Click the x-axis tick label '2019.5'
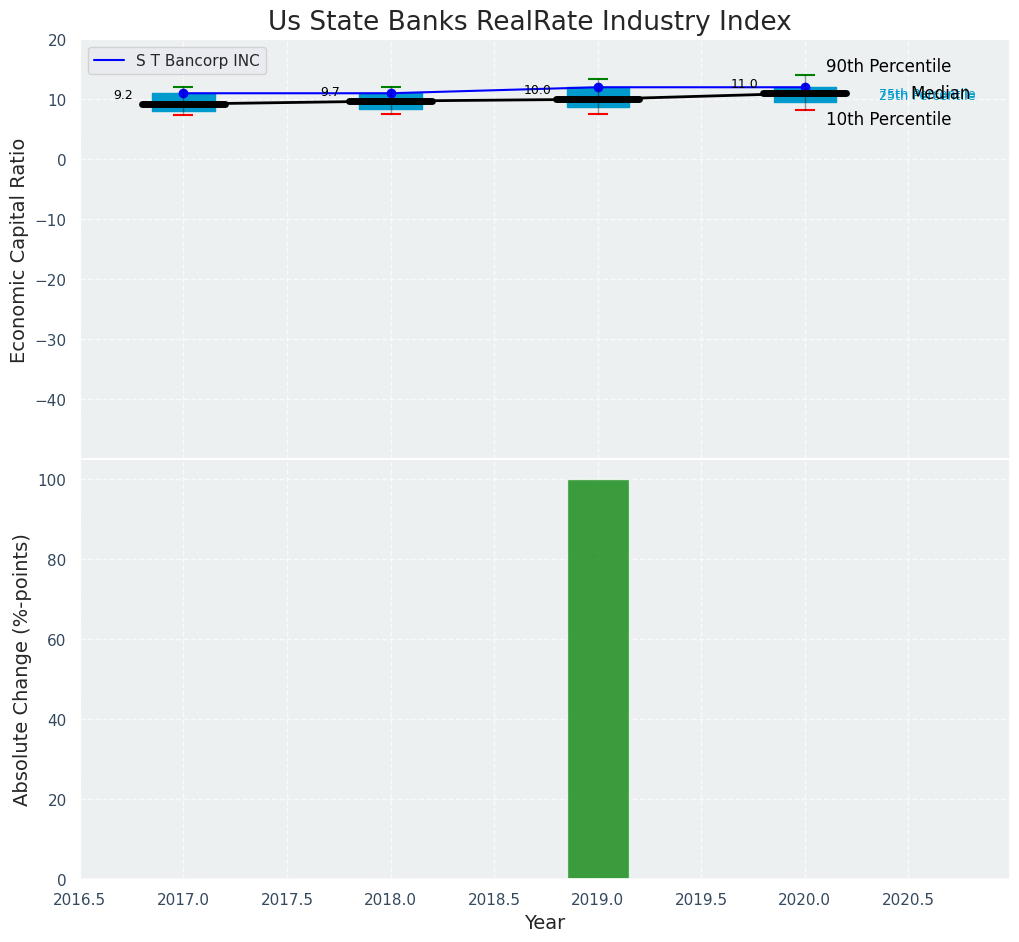1019x942 pixels. tap(701, 900)
